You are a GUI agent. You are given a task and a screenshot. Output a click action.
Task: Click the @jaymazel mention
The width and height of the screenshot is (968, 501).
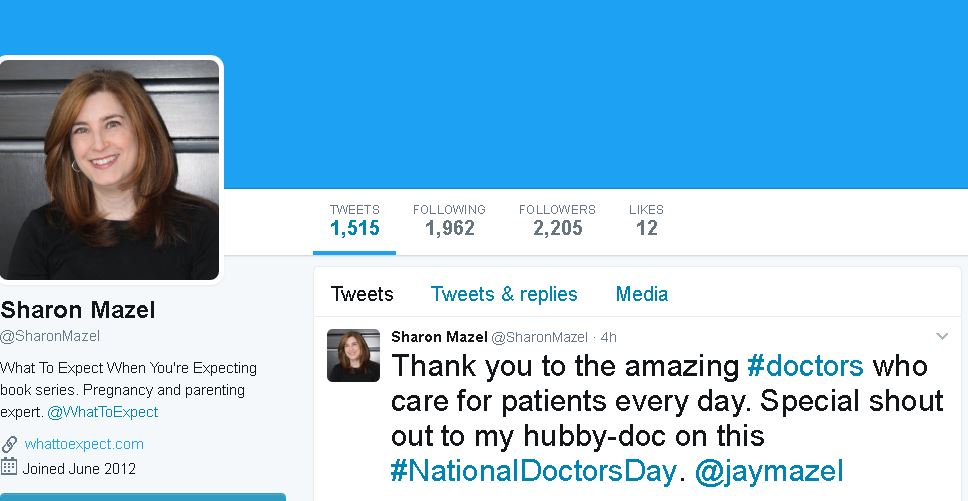[x=769, y=470]
